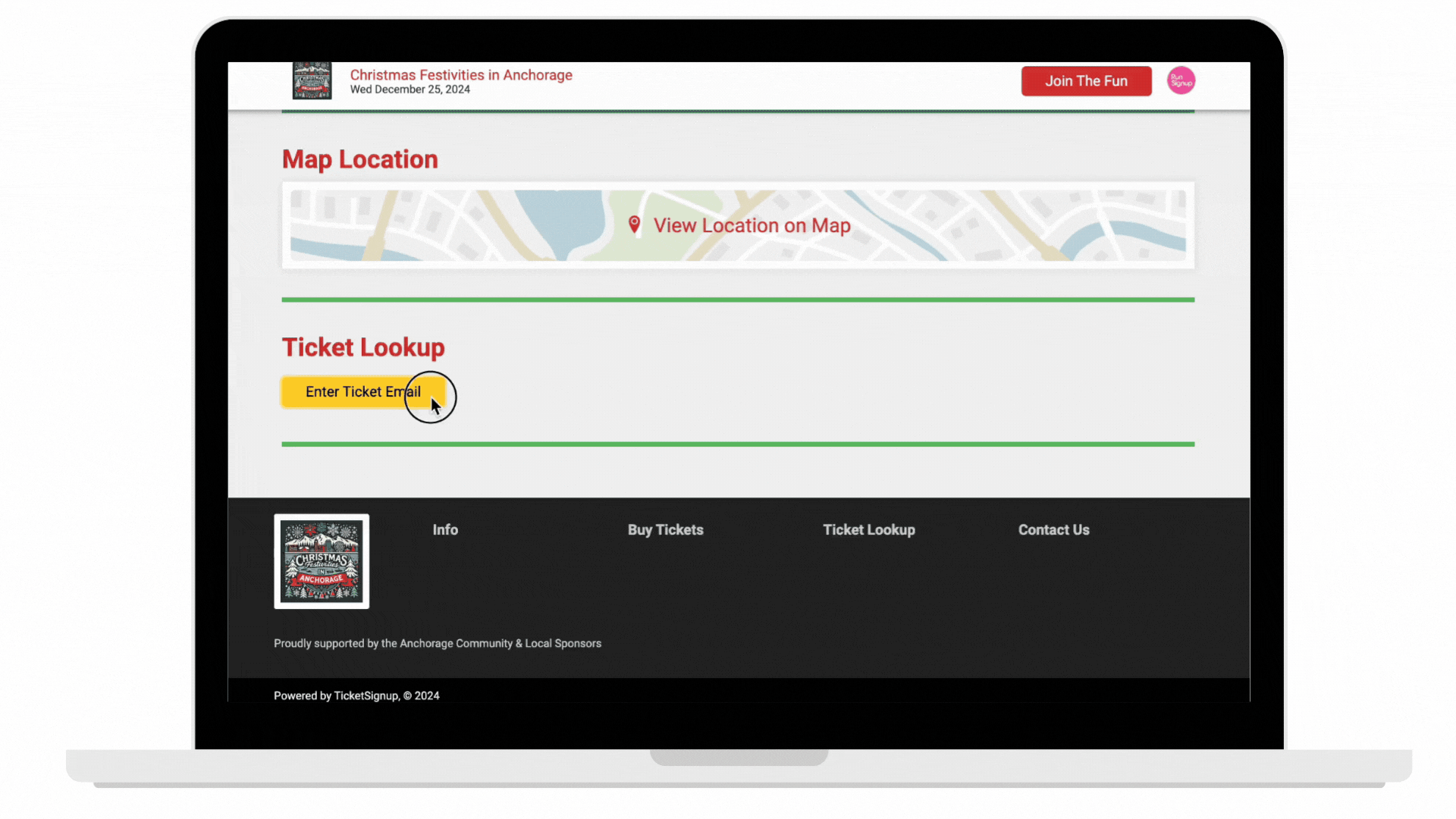The image size is (1456, 819).
Task: Click the Enter Ticket Email button
Action: [x=362, y=392]
